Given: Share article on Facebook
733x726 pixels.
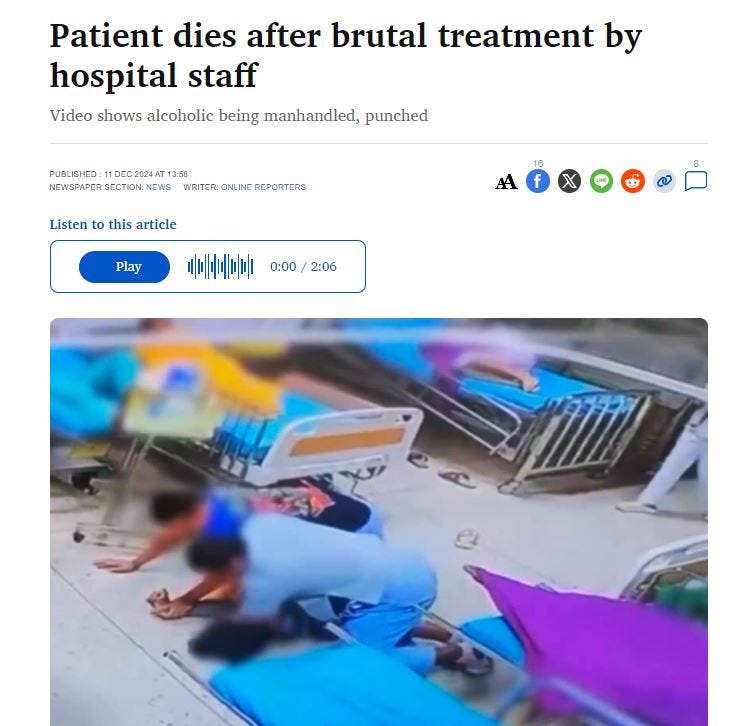Looking at the screenshot, I should coord(538,181).
